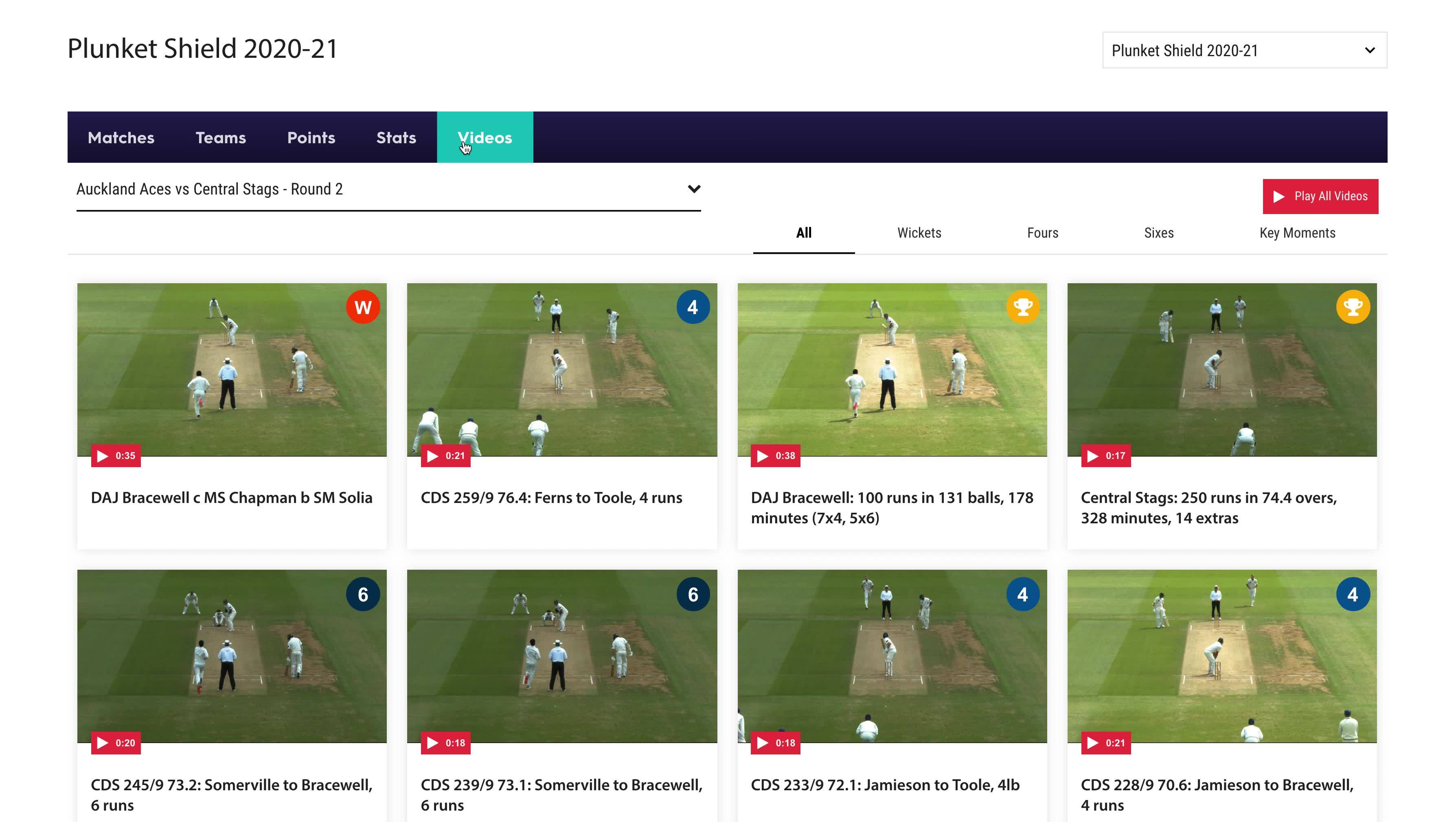
Task: Click the 4 badge on 228/9 video
Action: click(1353, 595)
